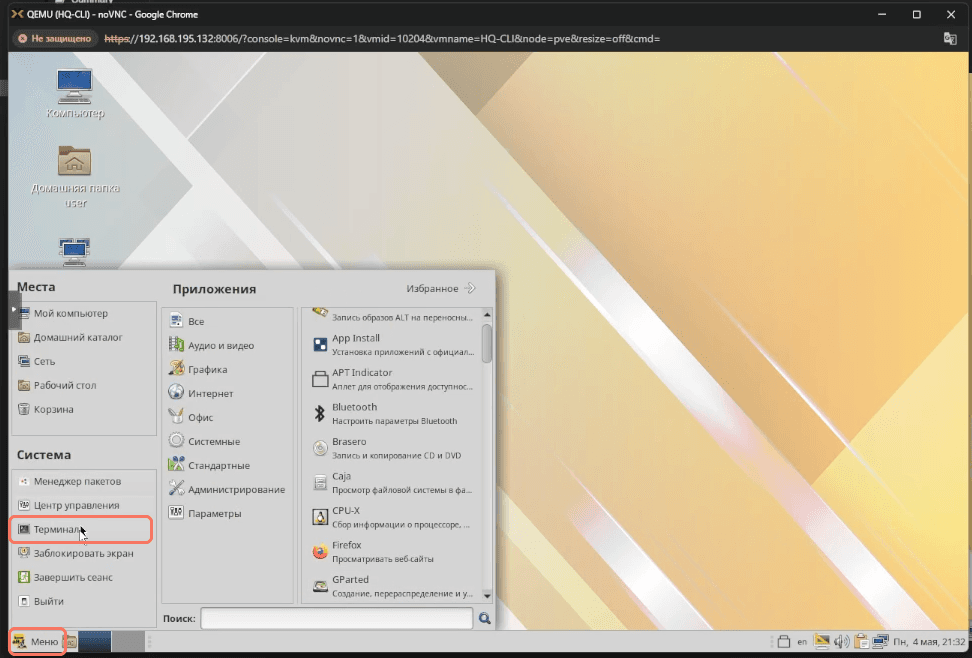This screenshot has height=658, width=972.
Task: Click the show-desktop icon beside Меню
Action: [71, 642]
